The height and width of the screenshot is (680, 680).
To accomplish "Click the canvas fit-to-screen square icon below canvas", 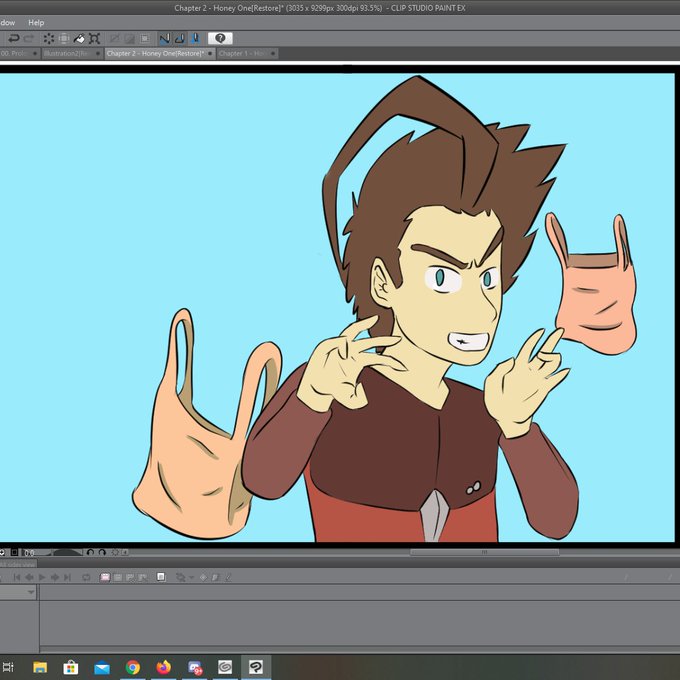I will point(14,552).
